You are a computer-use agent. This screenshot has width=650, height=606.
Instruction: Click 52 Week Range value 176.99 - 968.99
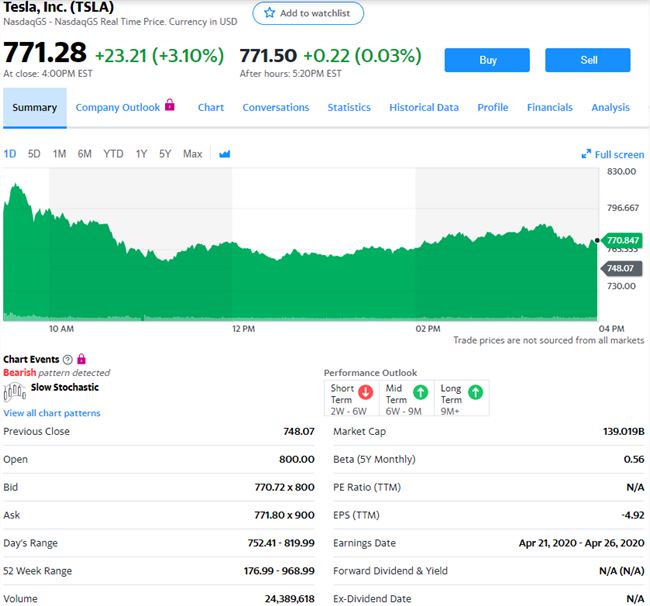pyautogui.click(x=279, y=571)
